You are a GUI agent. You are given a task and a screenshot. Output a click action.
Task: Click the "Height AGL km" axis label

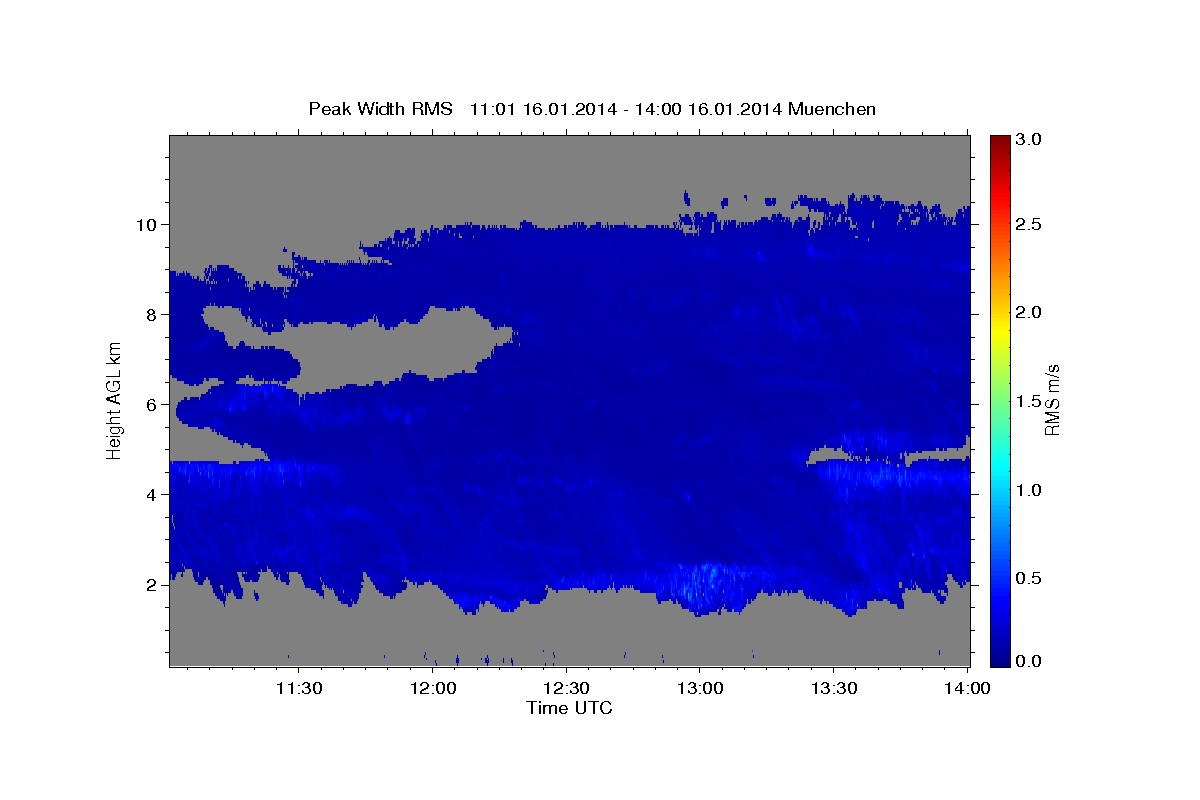pyautogui.click(x=114, y=399)
